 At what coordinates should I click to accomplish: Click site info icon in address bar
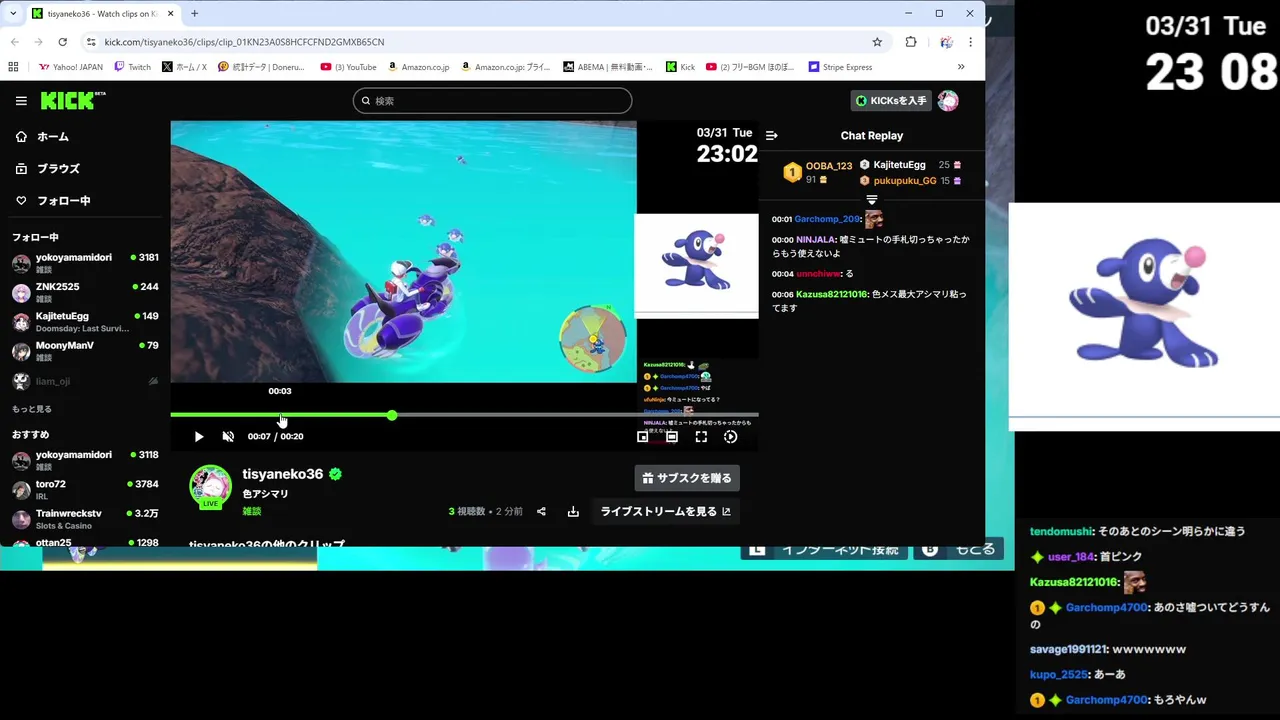tap(91, 42)
